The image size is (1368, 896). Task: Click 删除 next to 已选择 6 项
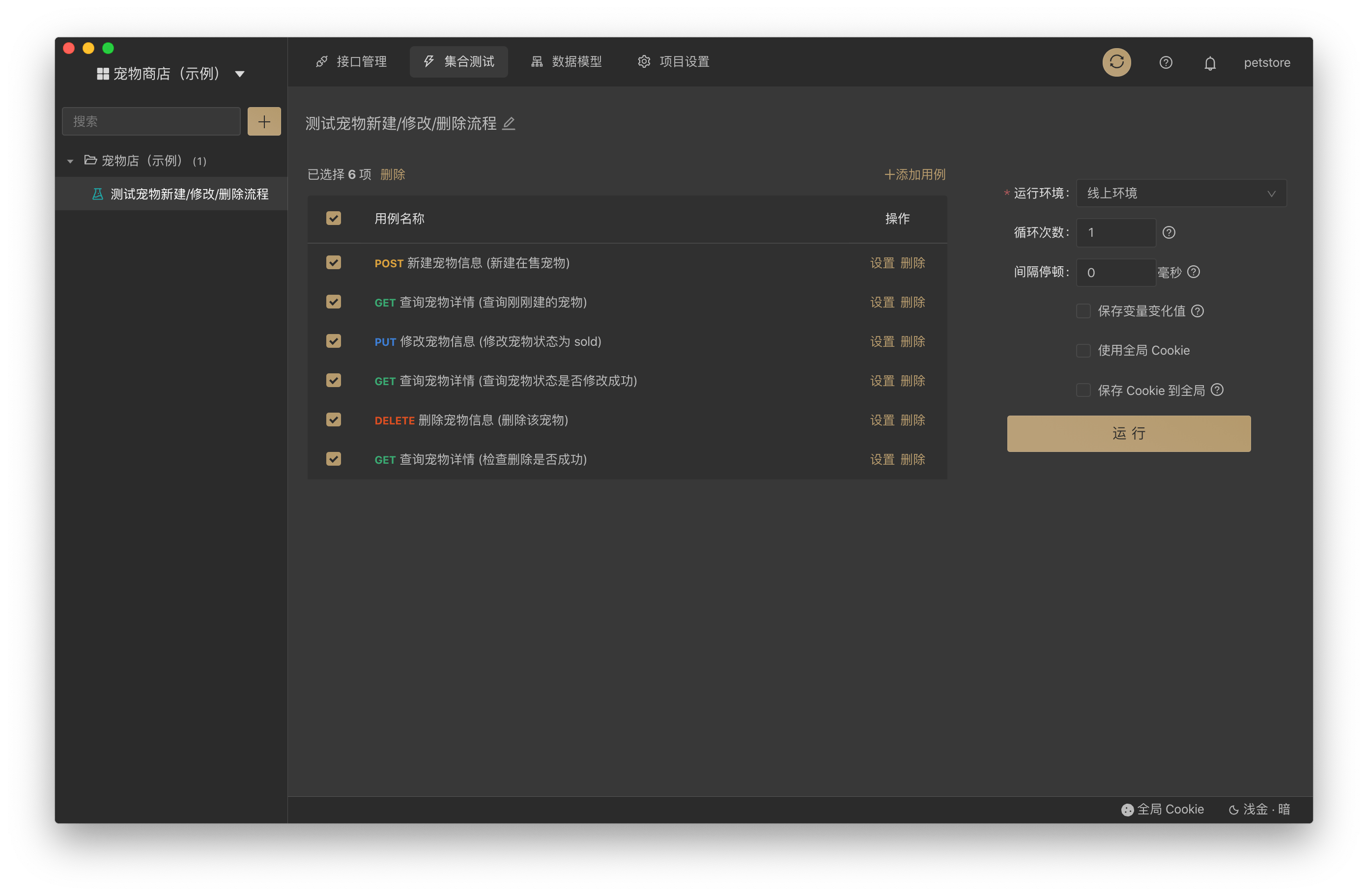393,174
